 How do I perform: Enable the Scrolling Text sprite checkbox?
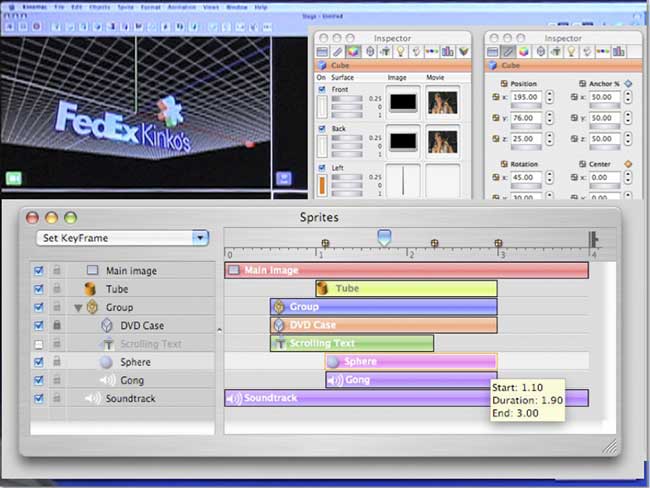[x=39, y=344]
